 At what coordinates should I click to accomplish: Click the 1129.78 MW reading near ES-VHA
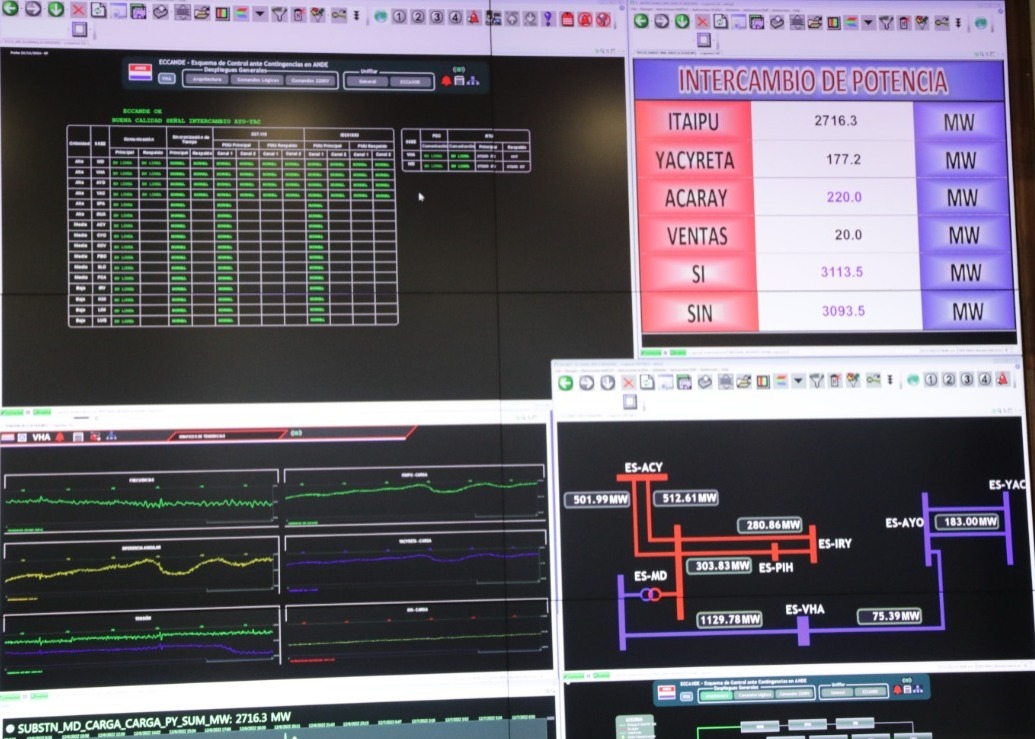click(729, 620)
